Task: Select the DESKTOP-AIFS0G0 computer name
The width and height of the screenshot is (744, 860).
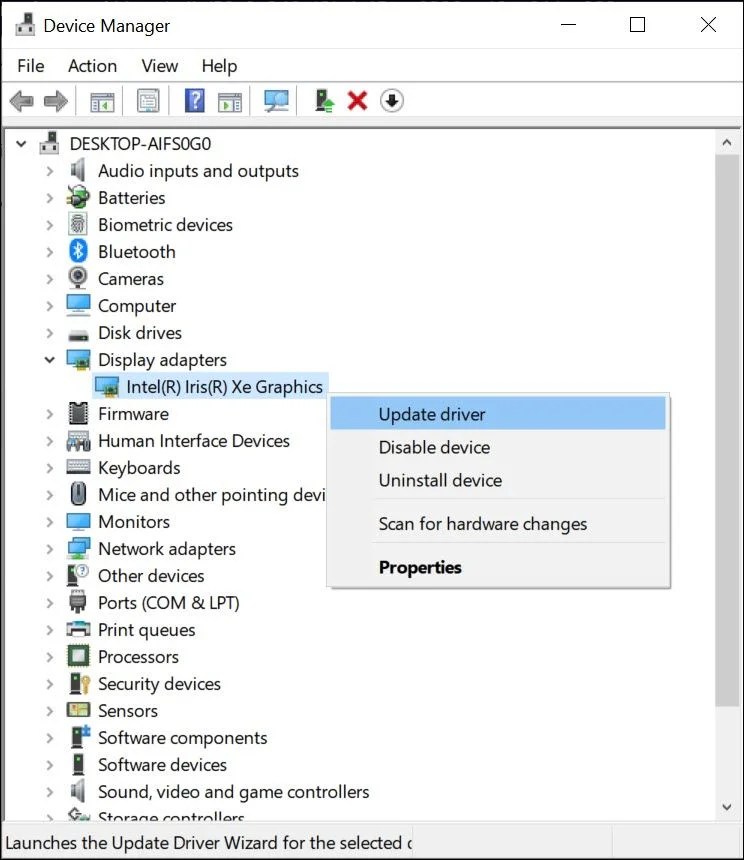Action: click(140, 144)
